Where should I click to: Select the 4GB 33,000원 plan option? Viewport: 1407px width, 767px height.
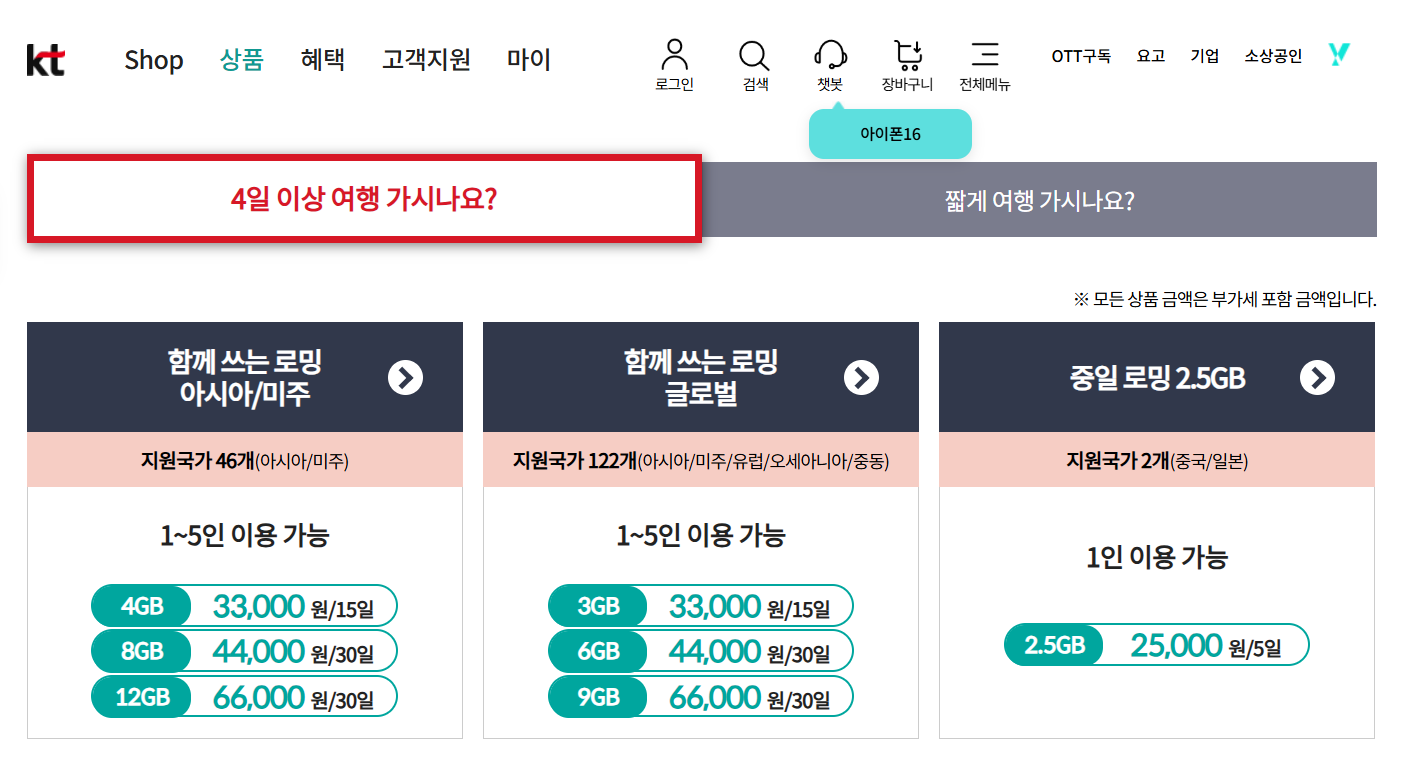[x=244, y=606]
